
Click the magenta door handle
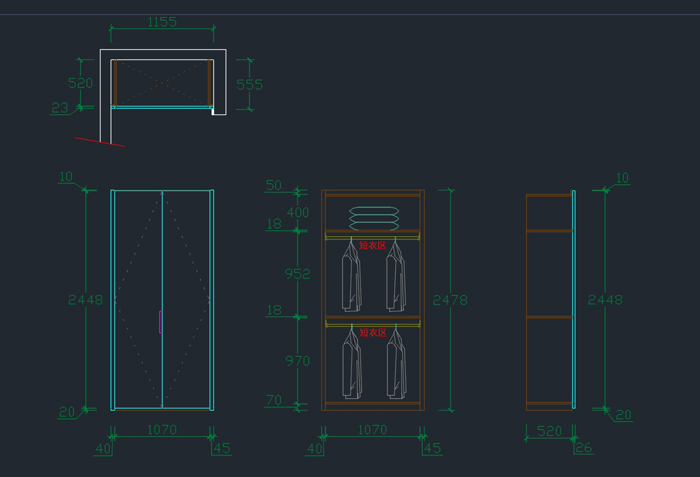[160, 321]
